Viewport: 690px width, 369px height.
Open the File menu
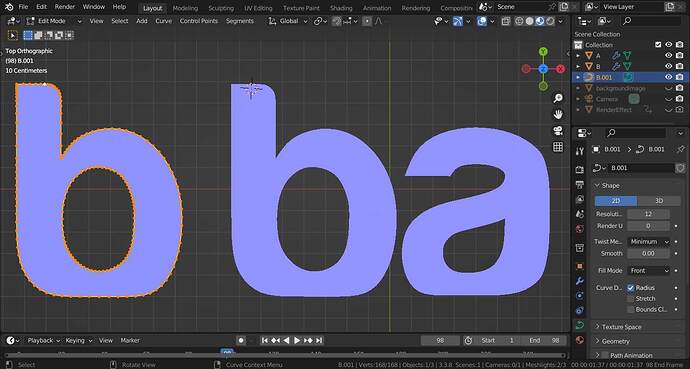click(x=23, y=7)
